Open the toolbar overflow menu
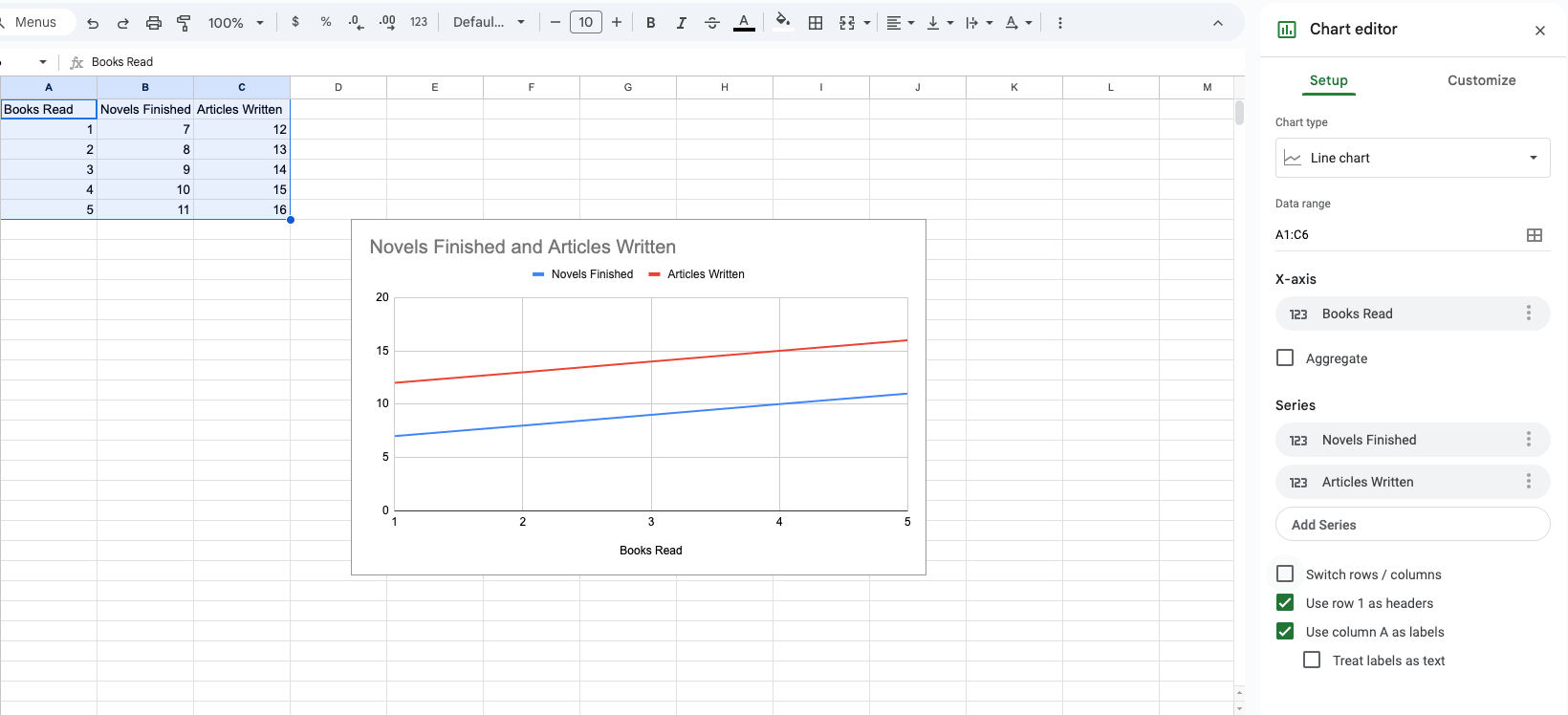 coord(1059,23)
